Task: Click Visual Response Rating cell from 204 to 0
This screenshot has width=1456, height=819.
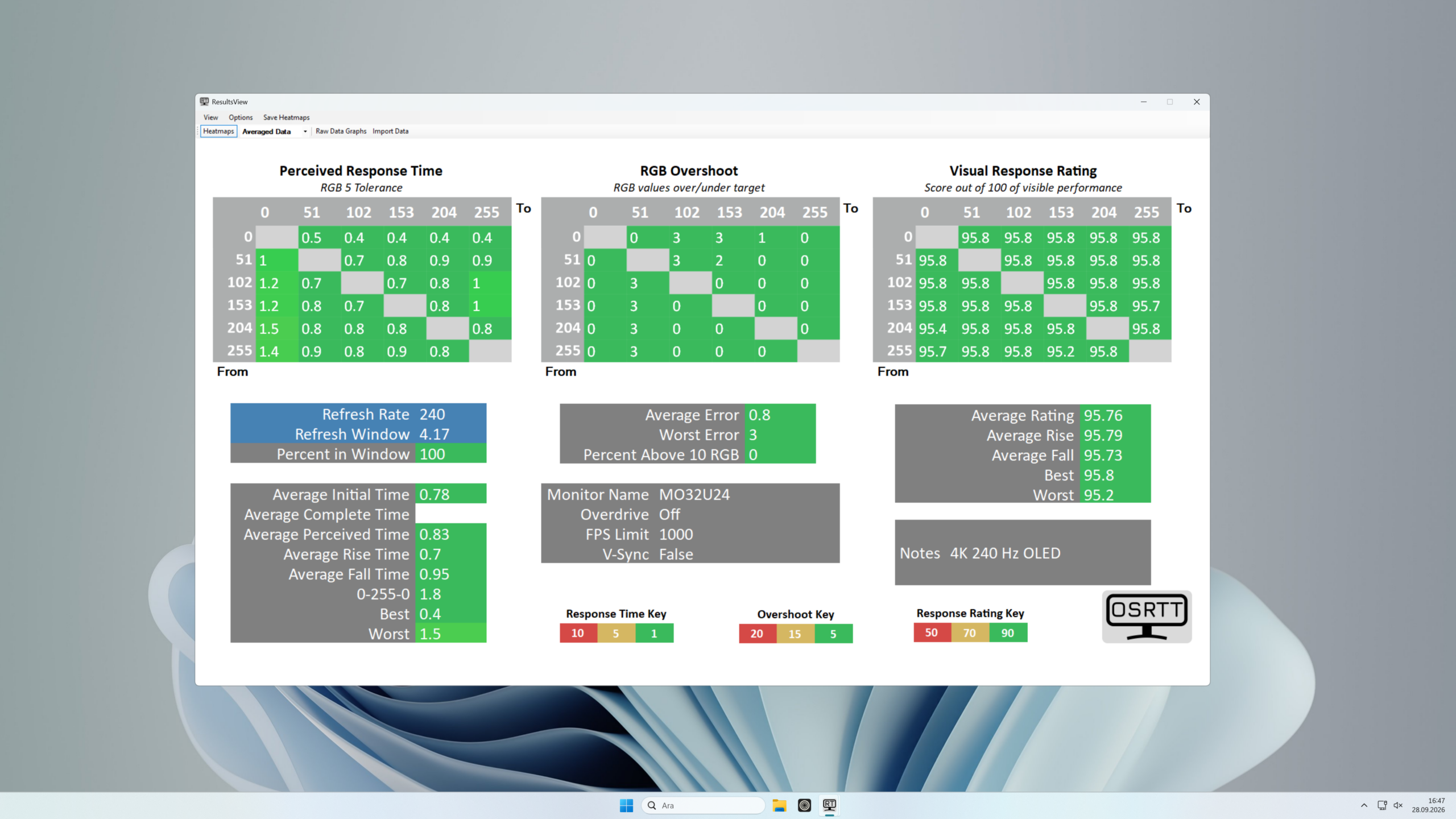Action: click(x=937, y=329)
